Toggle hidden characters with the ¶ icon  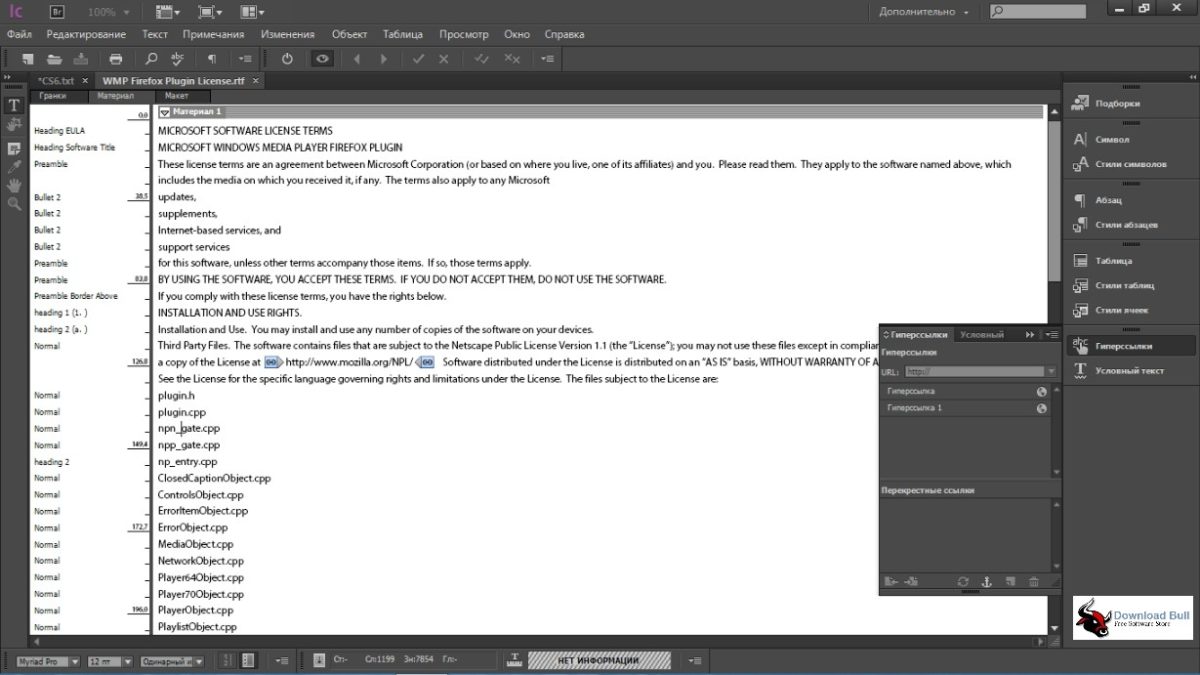(x=211, y=59)
